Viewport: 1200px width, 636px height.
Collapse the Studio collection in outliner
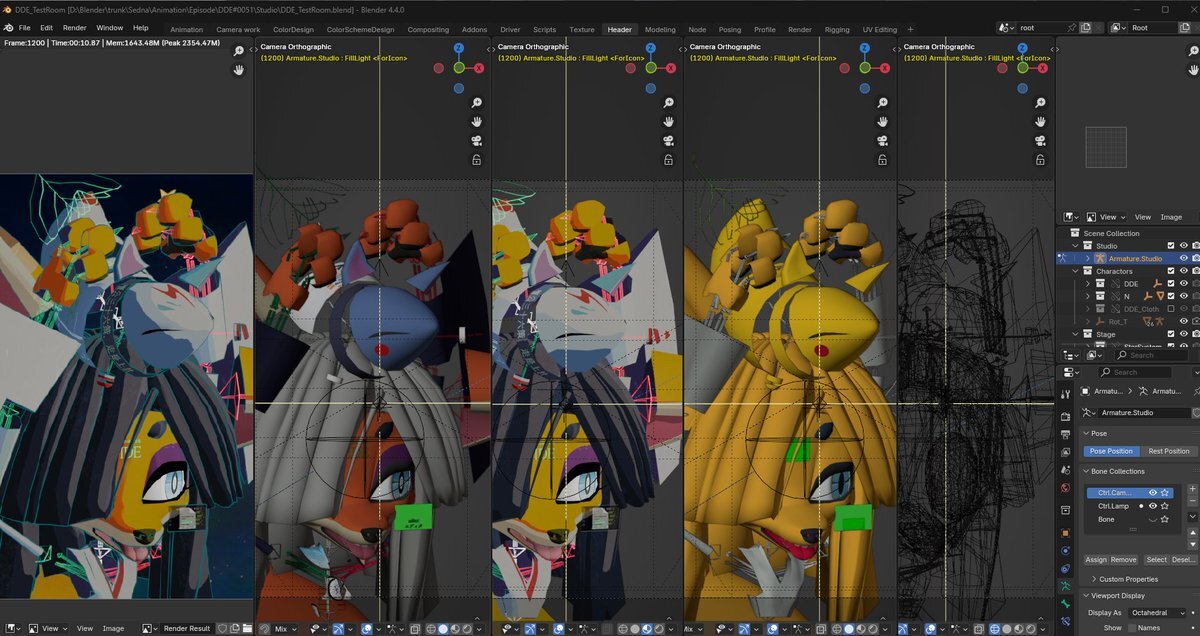click(1076, 245)
